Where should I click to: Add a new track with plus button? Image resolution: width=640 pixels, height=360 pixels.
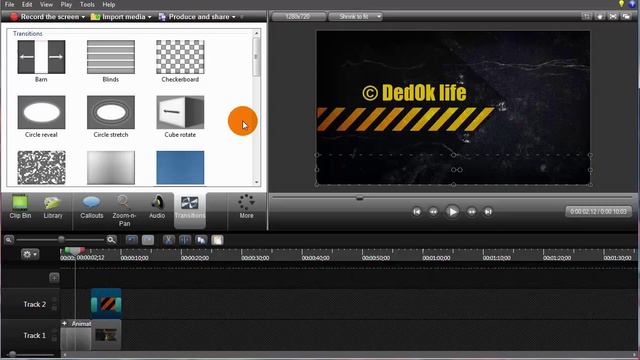[x=54, y=278]
